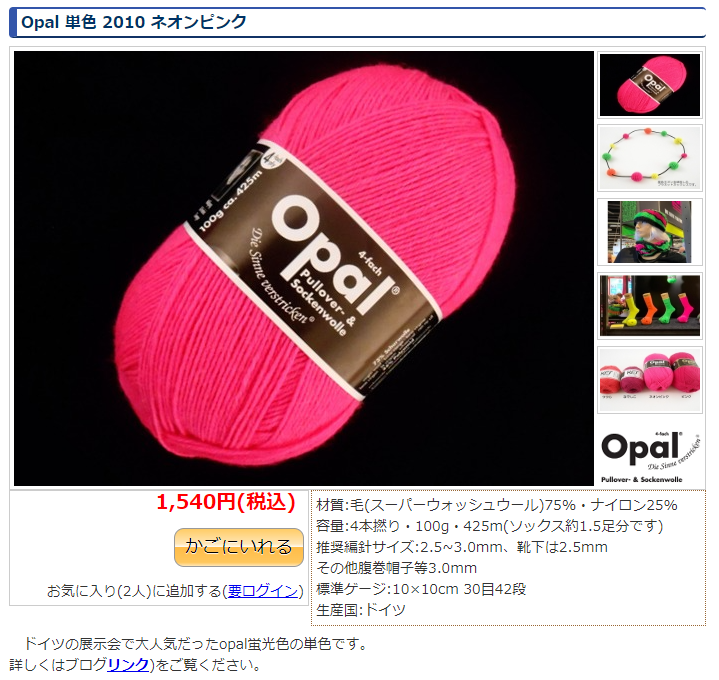
Task: Show the mannequin with striped hat thumbnail
Action: (x=650, y=232)
